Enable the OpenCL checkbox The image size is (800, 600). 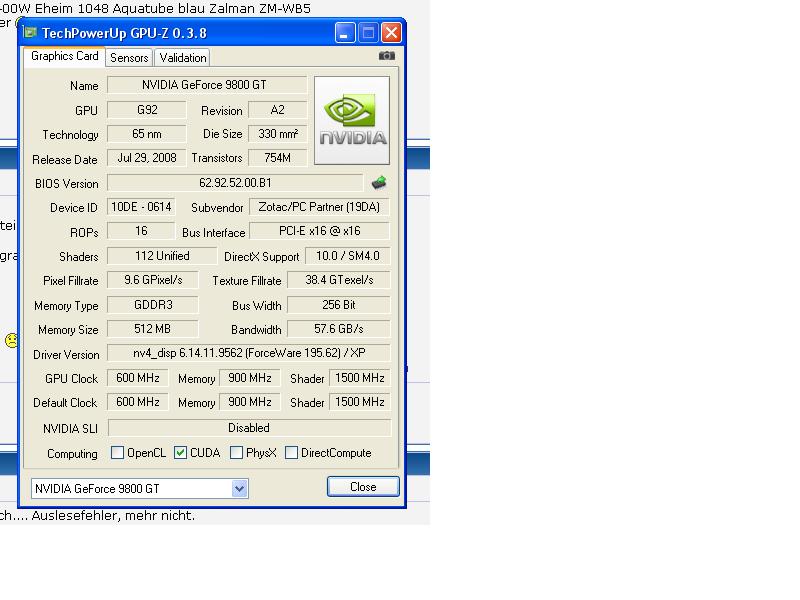[117, 453]
